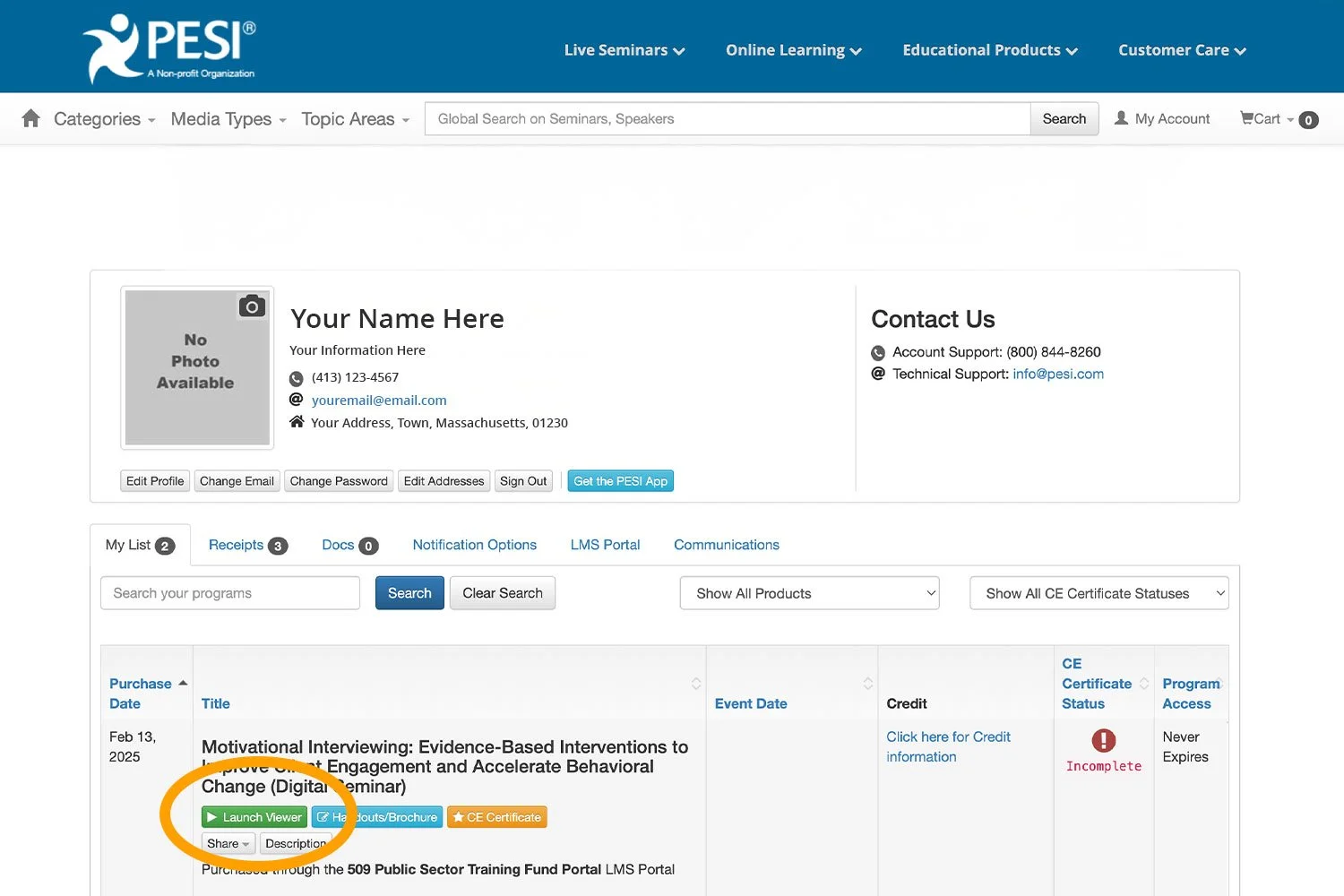This screenshot has width=1344, height=896.
Task: Click the orange CE Certificate button
Action: click(496, 817)
